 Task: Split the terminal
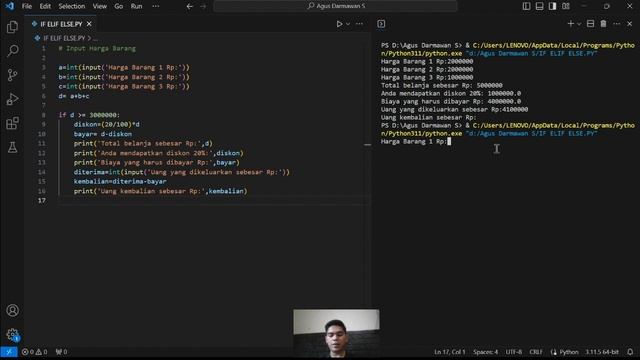[x=590, y=24]
